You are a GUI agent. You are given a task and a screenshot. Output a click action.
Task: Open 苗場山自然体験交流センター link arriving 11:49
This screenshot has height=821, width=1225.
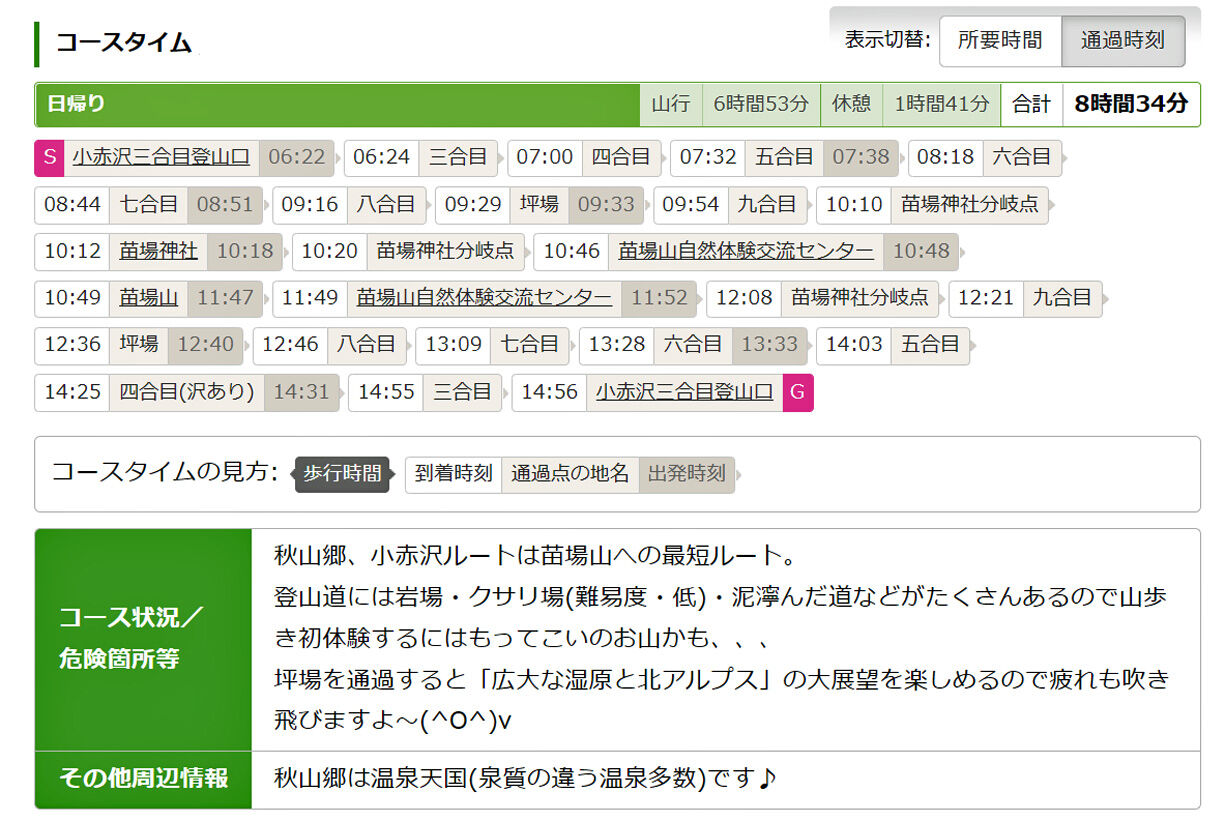484,298
